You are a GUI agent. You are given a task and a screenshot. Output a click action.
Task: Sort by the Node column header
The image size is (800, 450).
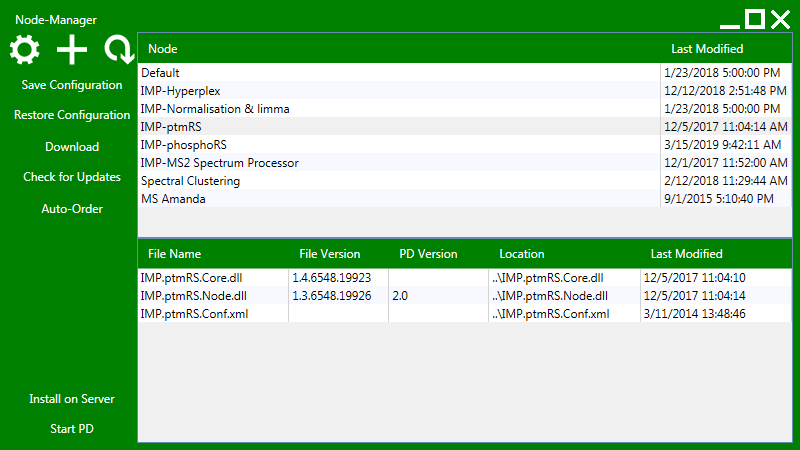tap(163, 49)
